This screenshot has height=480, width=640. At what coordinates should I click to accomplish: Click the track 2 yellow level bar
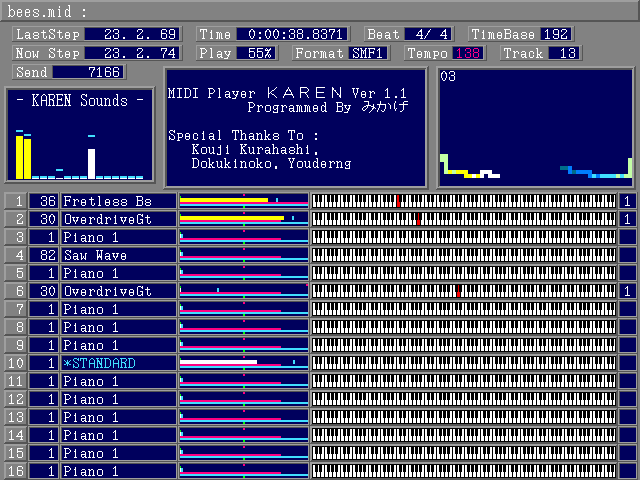pyautogui.click(x=231, y=217)
